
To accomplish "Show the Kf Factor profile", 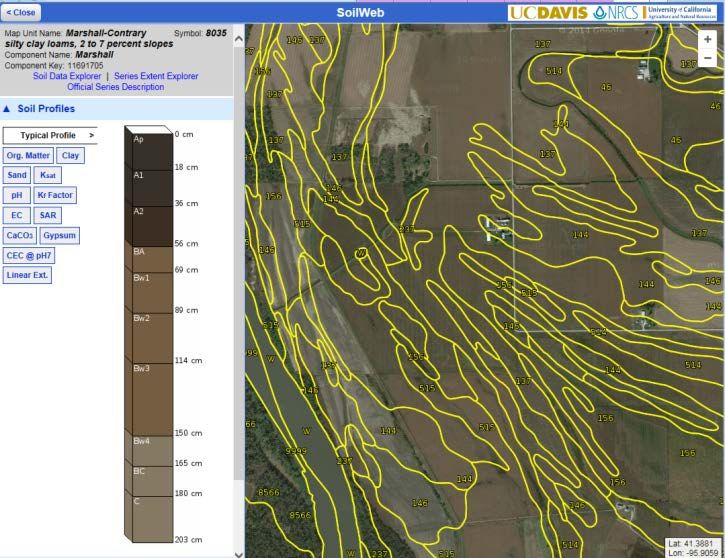I will pyautogui.click(x=55, y=195).
